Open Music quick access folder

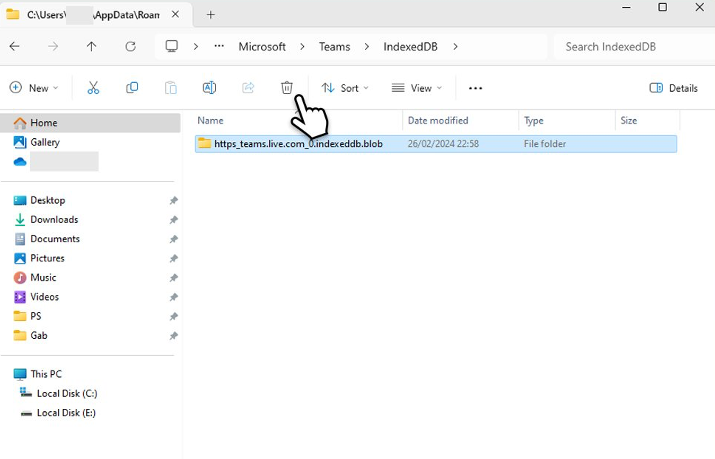point(43,277)
